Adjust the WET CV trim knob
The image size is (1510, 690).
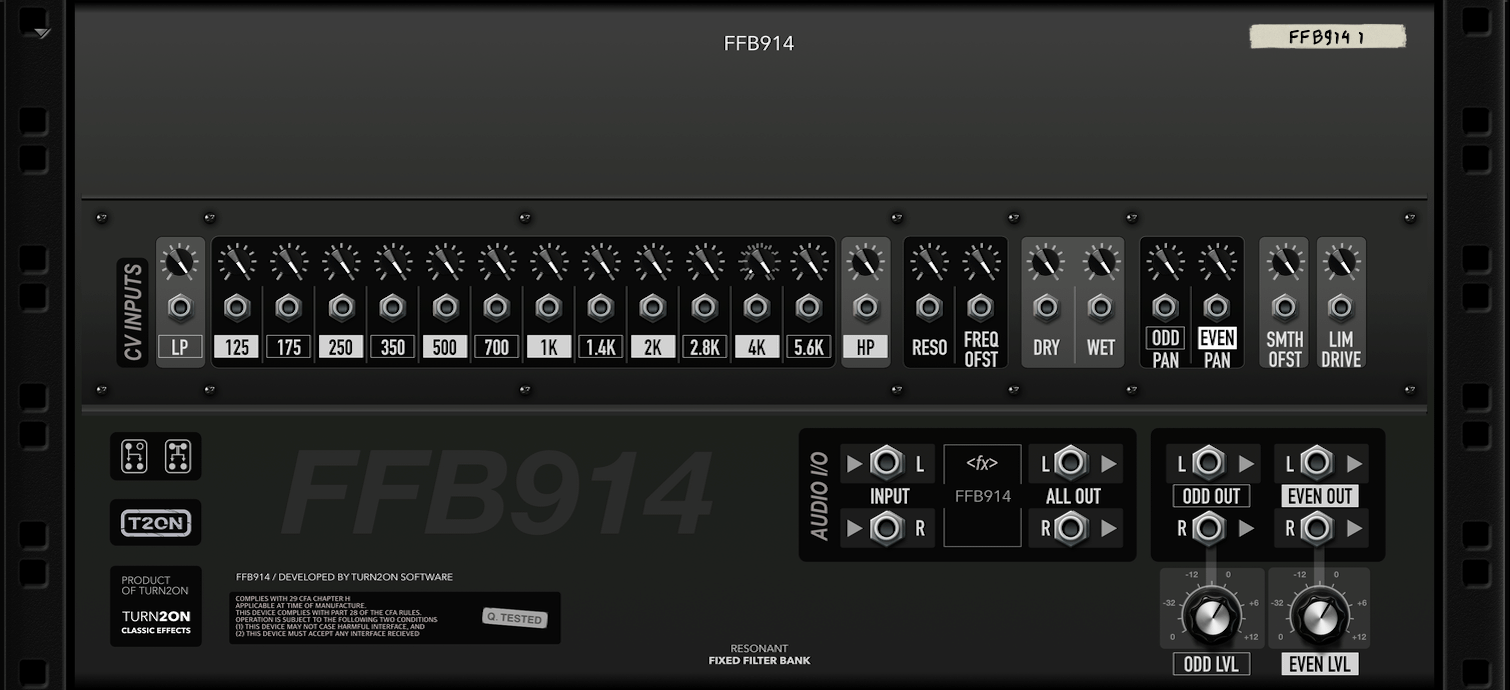(x=1100, y=262)
